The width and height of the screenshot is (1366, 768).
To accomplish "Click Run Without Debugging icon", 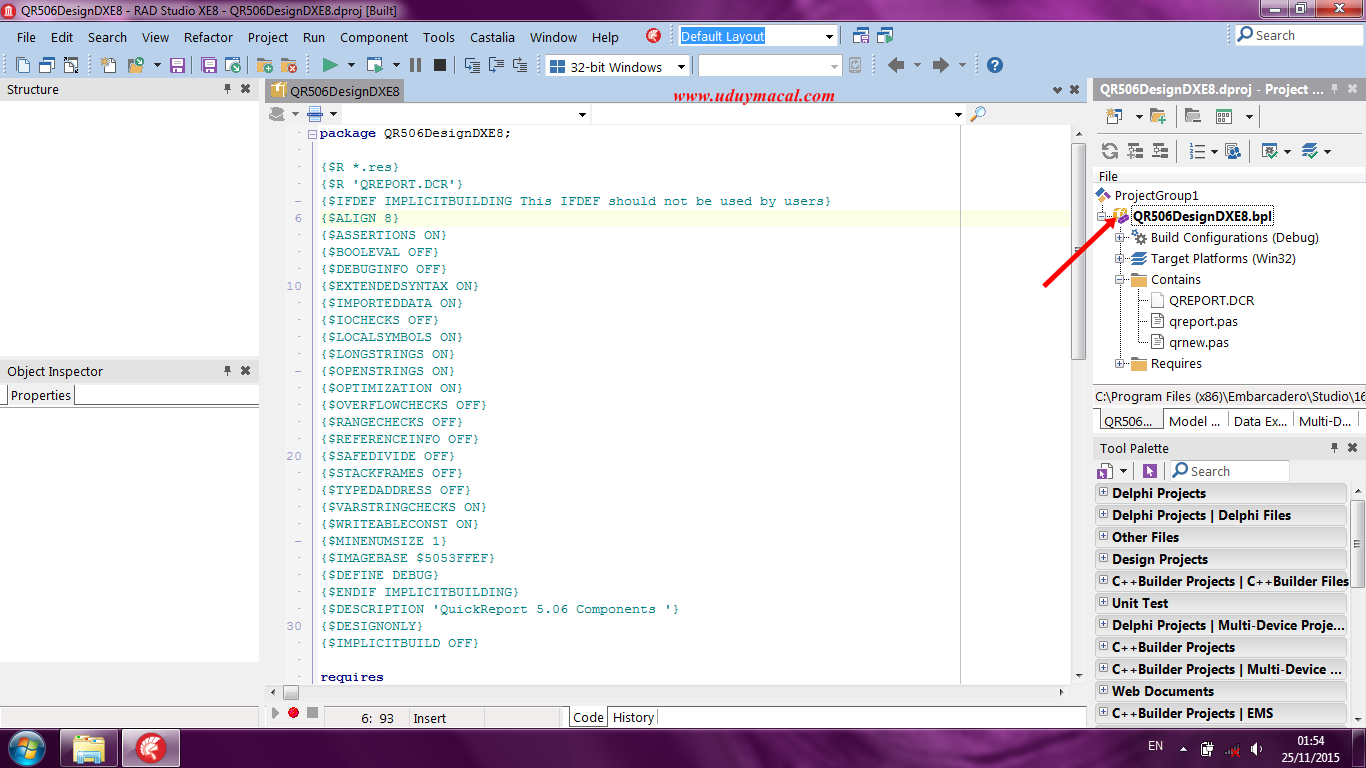I will click(375, 65).
